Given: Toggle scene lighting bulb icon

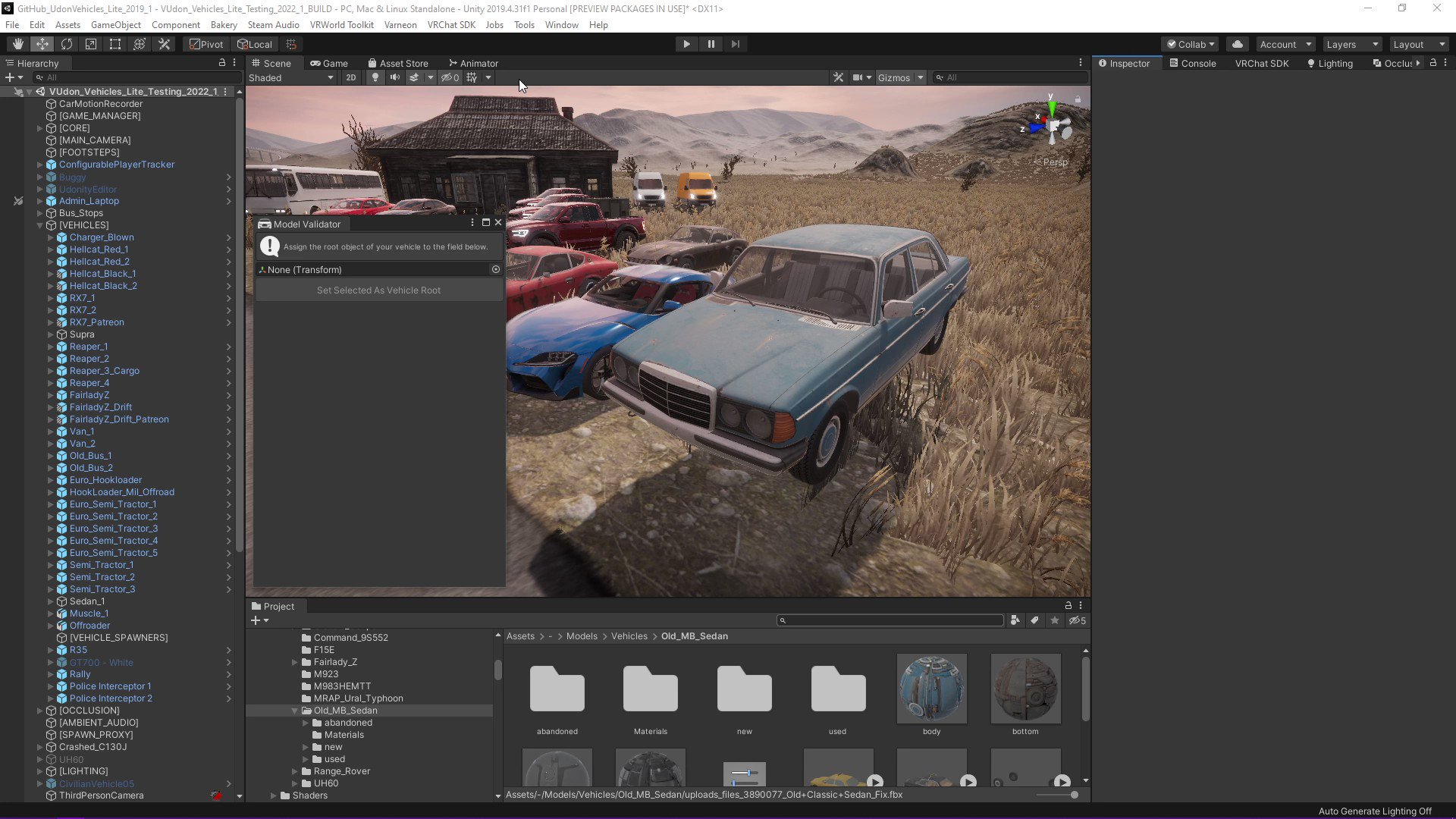Looking at the screenshot, I should [x=375, y=77].
